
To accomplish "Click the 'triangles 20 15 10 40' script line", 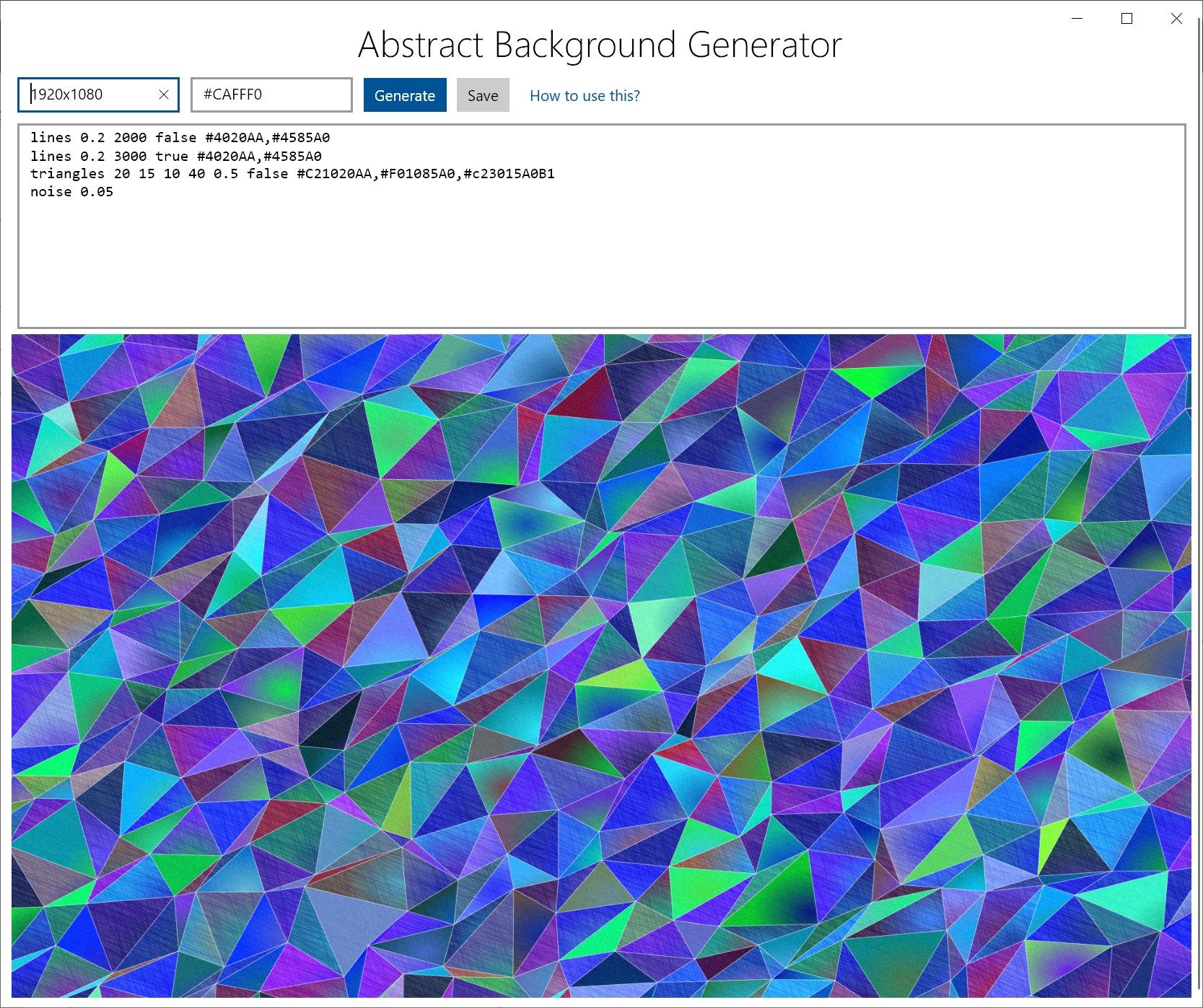I will [x=292, y=173].
